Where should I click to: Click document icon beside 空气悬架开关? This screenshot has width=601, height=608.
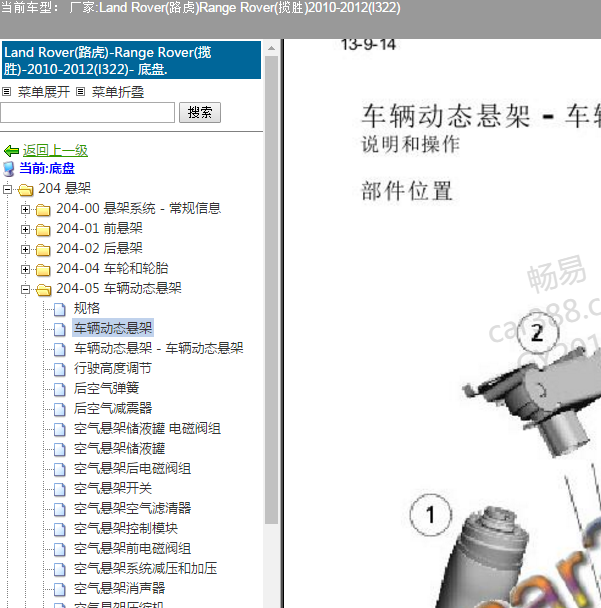click(59, 489)
